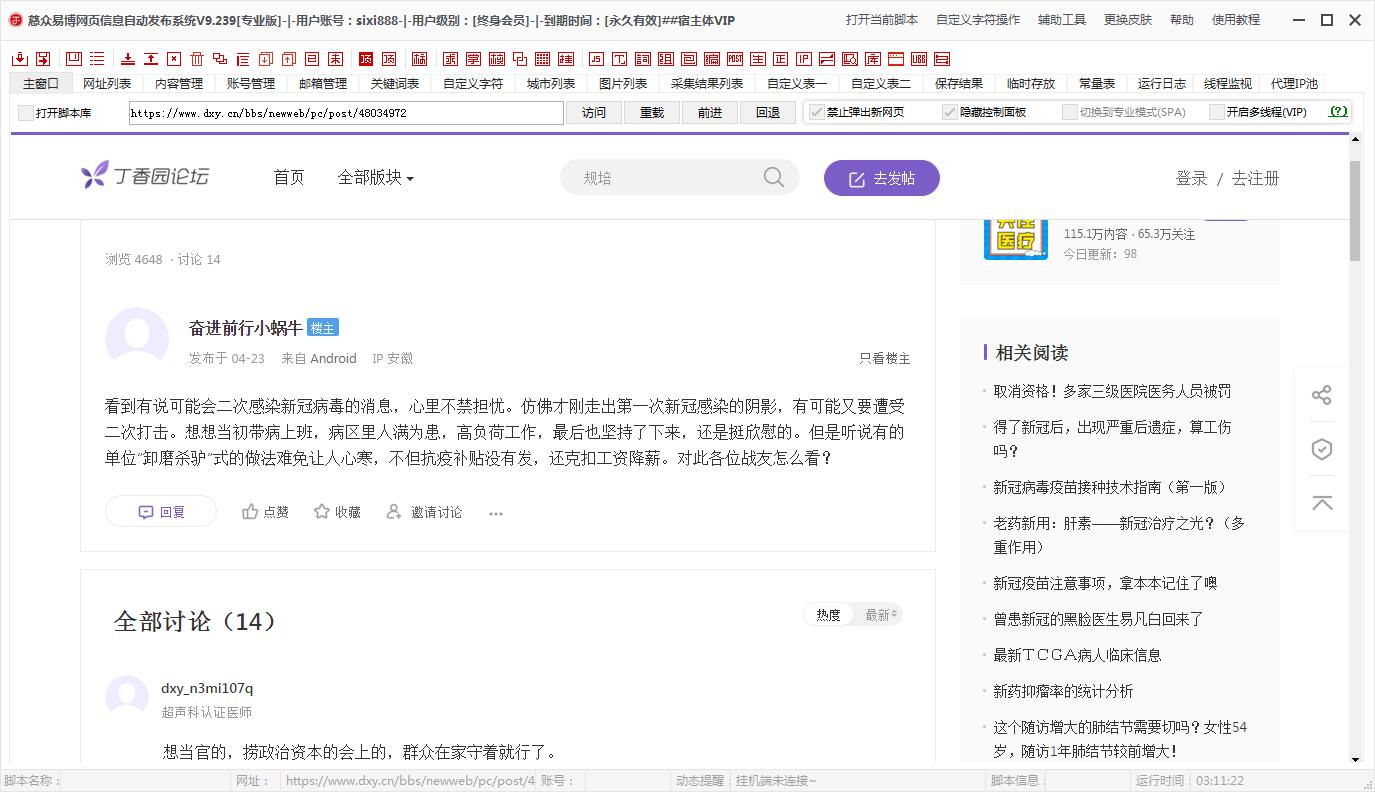The width and height of the screenshot is (1375, 792).
Task: Select the 关键词表 tab
Action: 395,84
